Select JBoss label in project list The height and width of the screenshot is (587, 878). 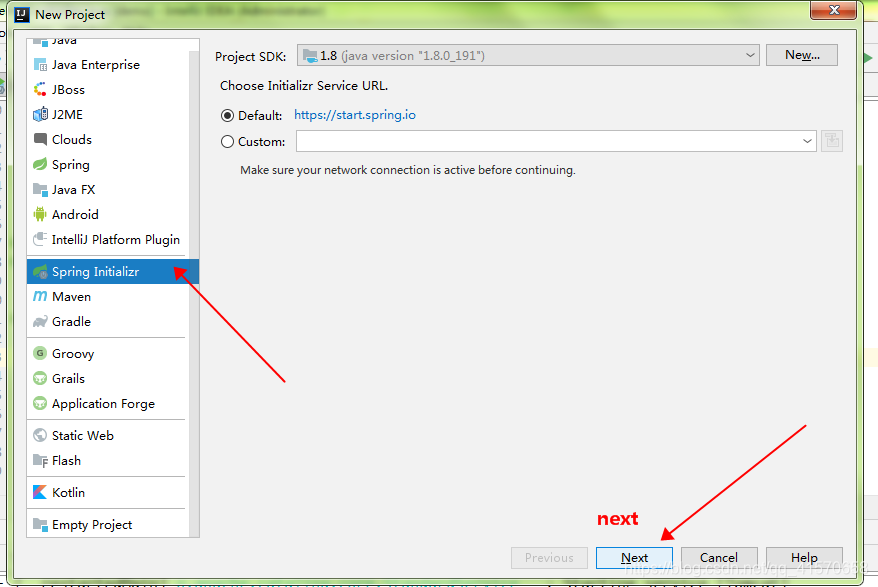[68, 90]
